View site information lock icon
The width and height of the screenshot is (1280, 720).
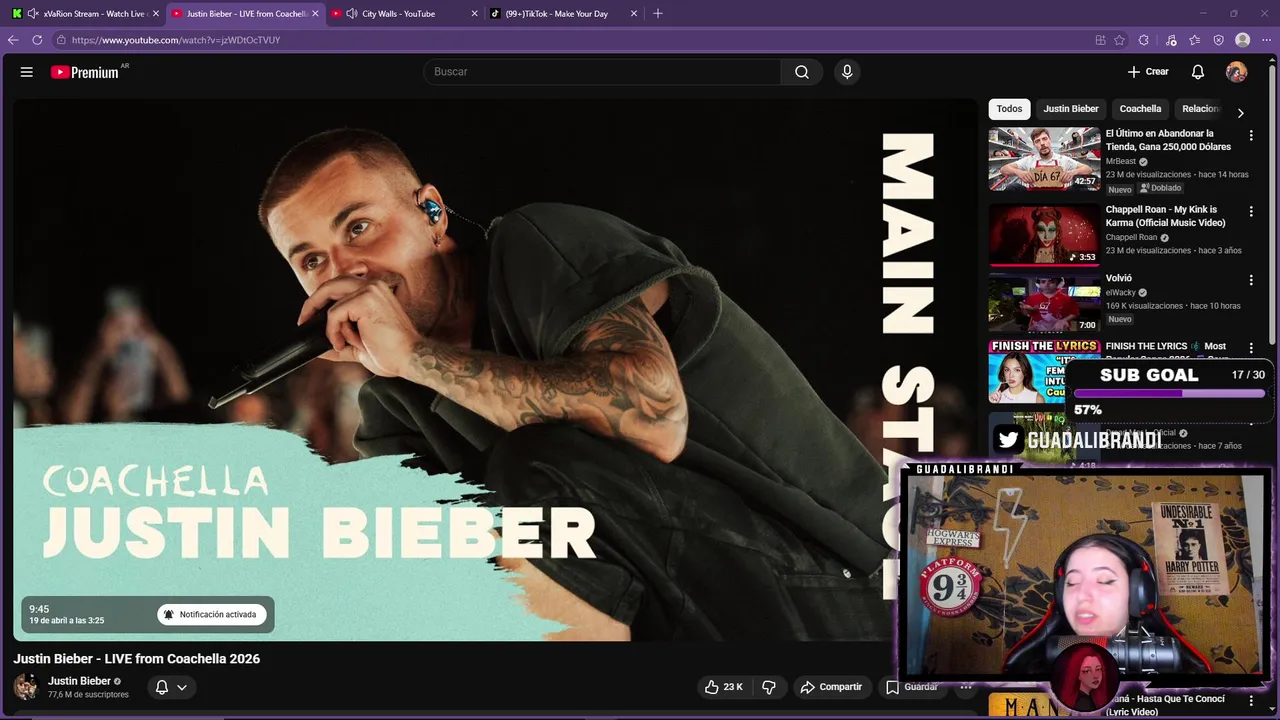tap(61, 40)
